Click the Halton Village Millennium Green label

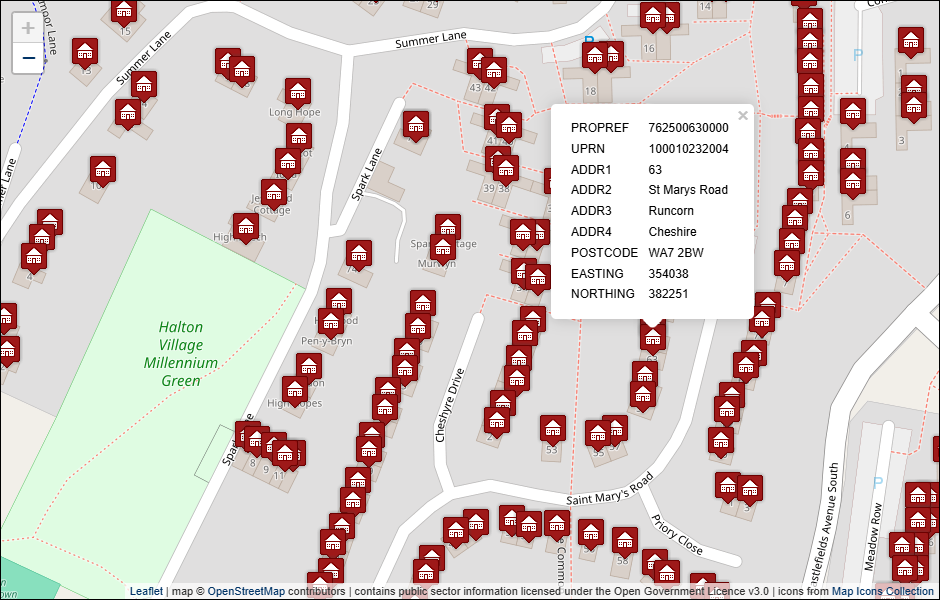(180, 354)
